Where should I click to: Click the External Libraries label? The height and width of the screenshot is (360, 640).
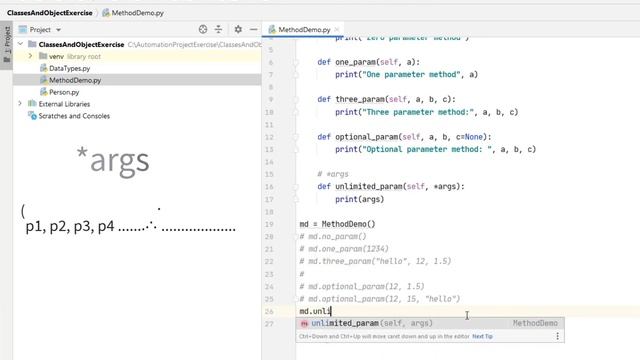[x=64, y=104]
